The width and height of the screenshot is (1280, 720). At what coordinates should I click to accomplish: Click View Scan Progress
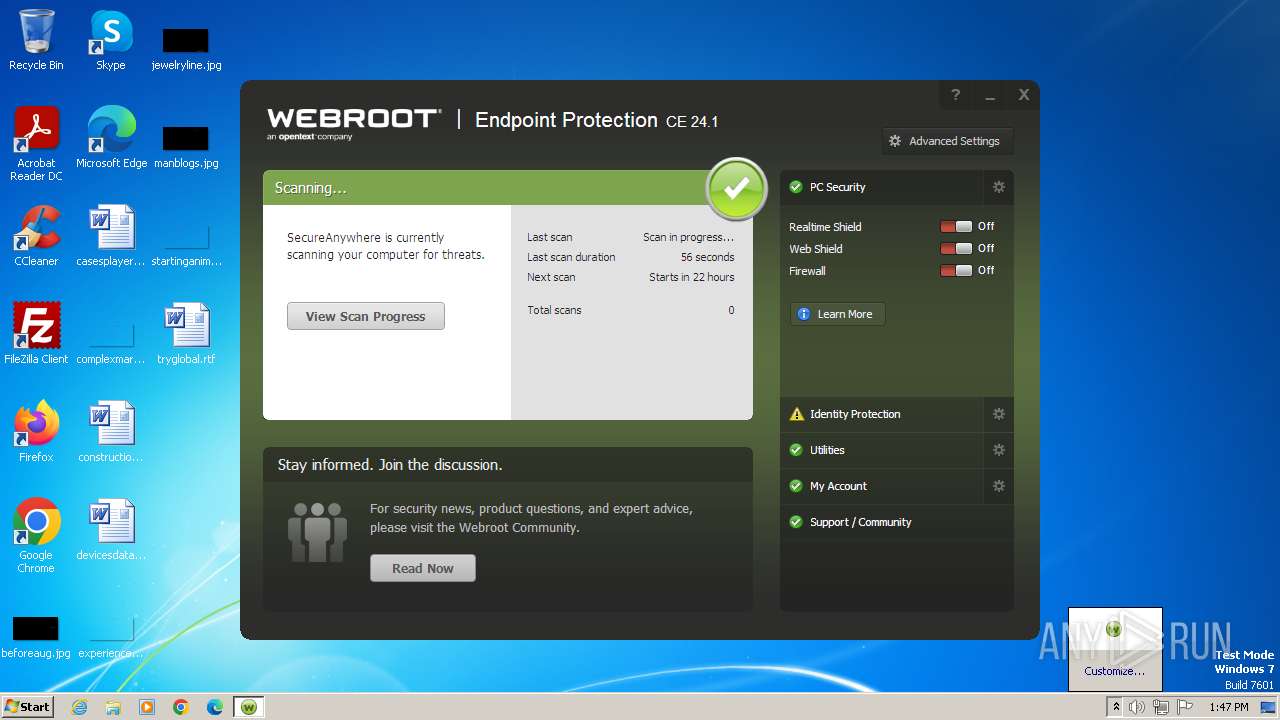365,316
